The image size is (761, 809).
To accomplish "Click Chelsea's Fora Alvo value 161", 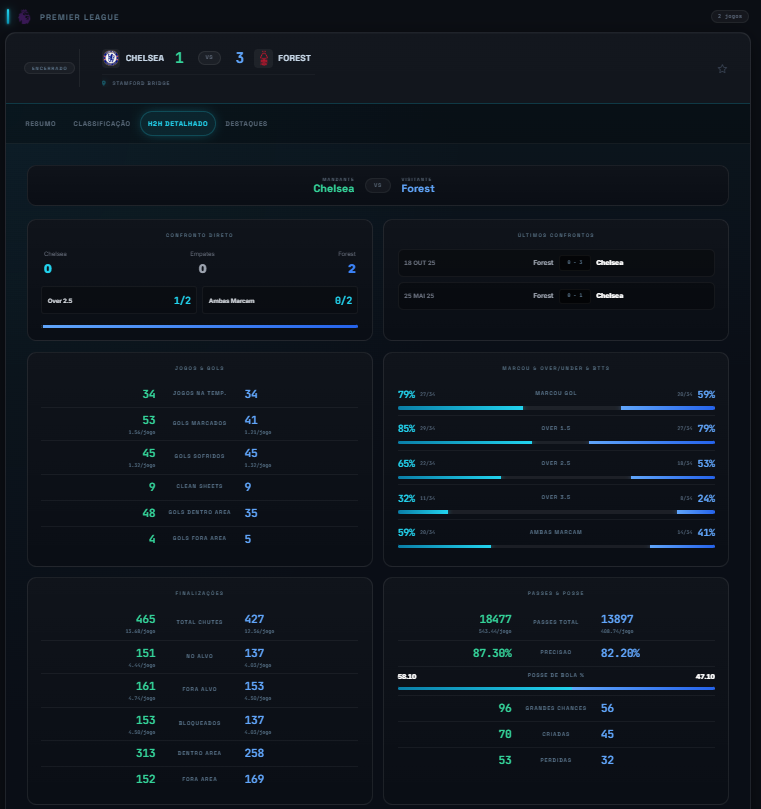I will coord(145,686).
